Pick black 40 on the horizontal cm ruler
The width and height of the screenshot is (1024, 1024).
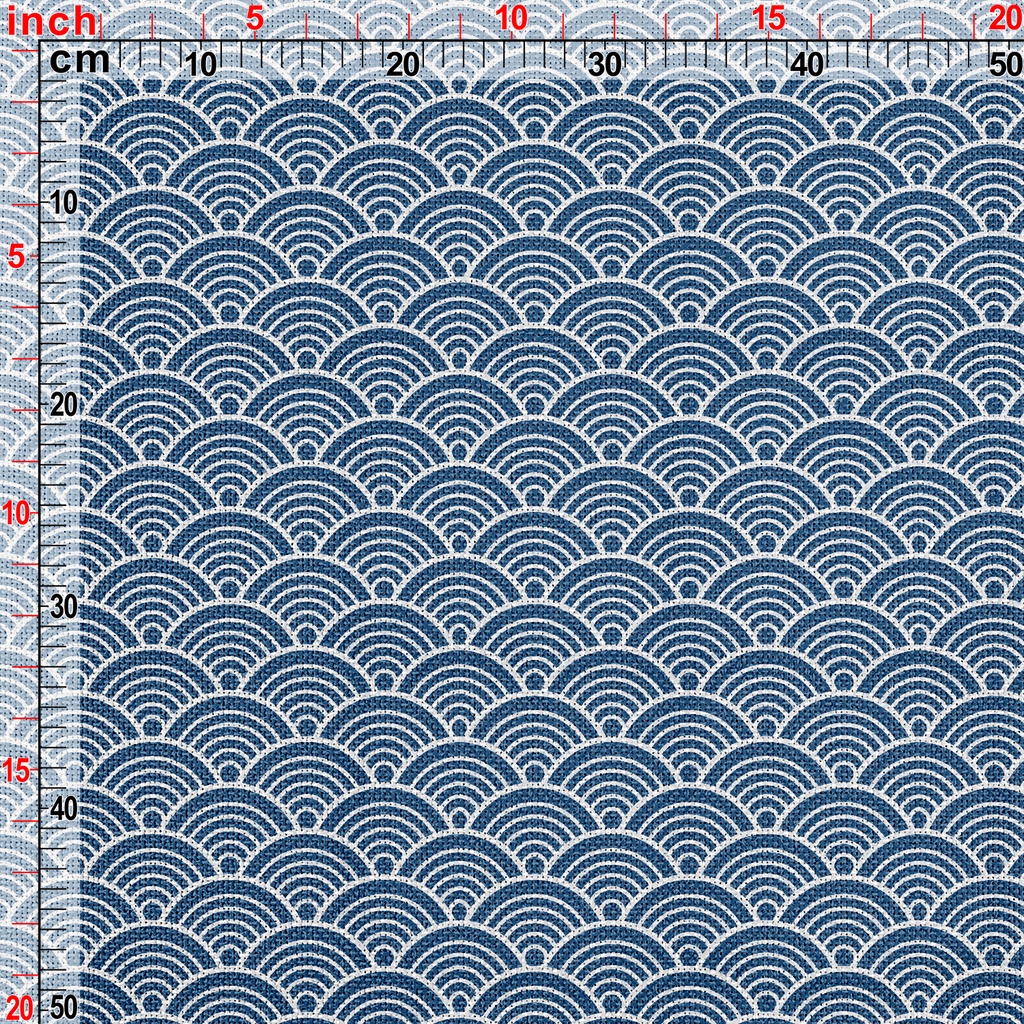[x=808, y=65]
